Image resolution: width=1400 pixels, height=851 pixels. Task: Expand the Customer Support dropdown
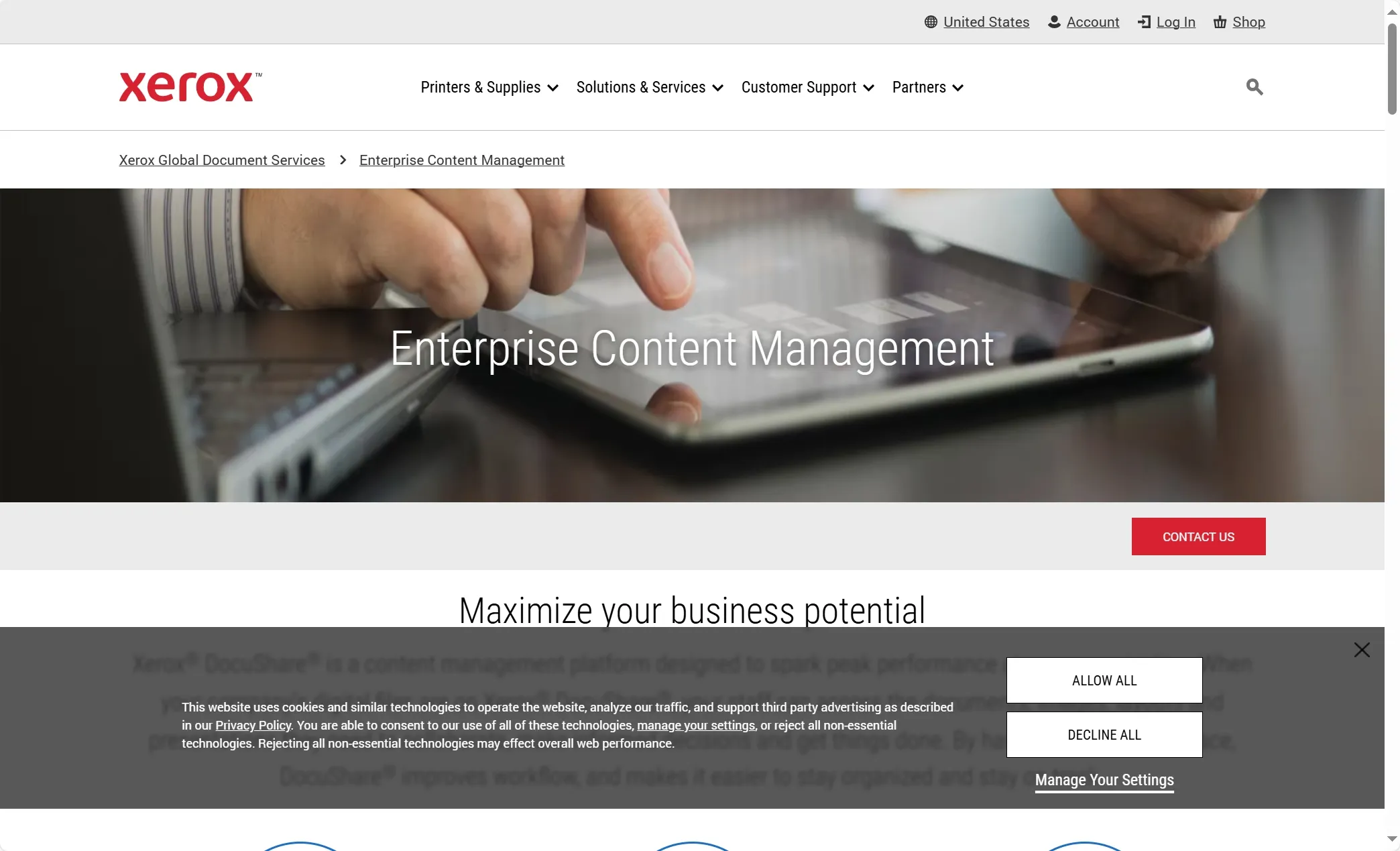pyautogui.click(x=807, y=87)
